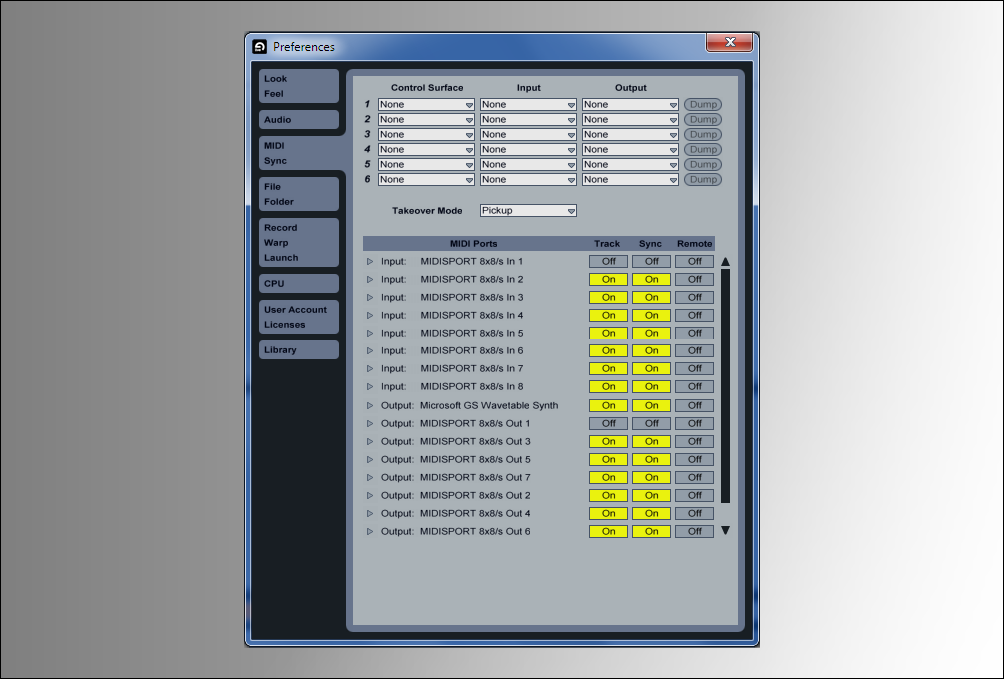Enable Remote for Microsoft GS Wavetable Synth

point(694,406)
